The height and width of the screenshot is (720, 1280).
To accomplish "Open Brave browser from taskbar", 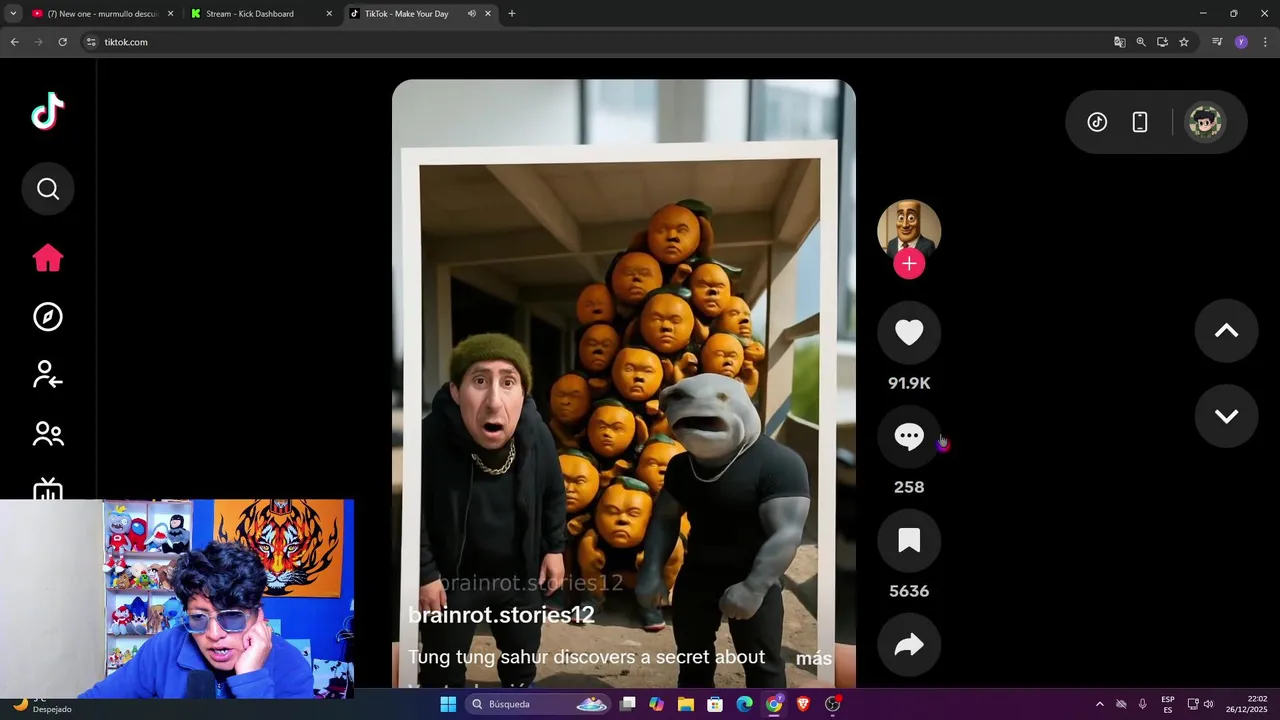I will coord(803,704).
